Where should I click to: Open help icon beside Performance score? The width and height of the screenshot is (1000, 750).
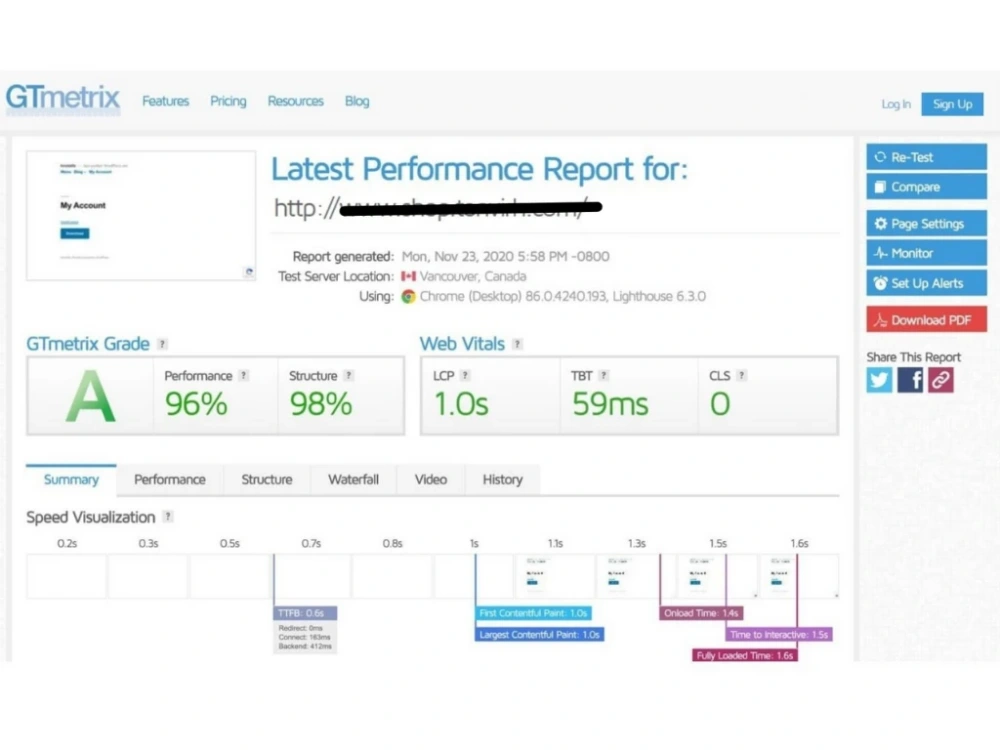pos(244,376)
